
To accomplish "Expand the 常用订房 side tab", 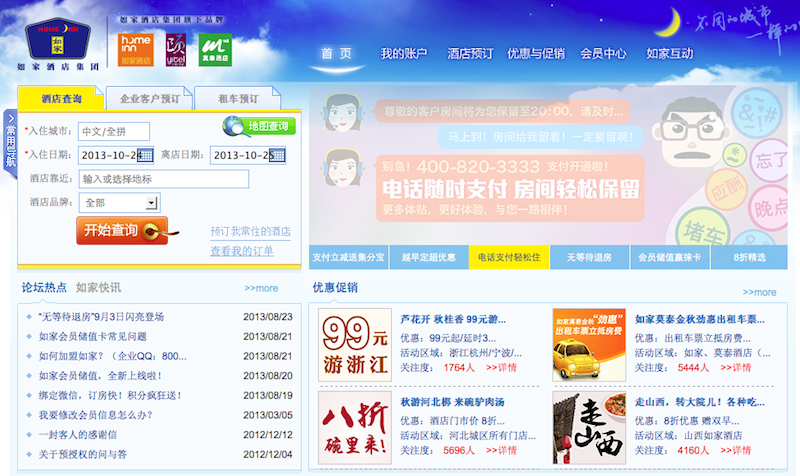I will pyautogui.click(x=10, y=144).
